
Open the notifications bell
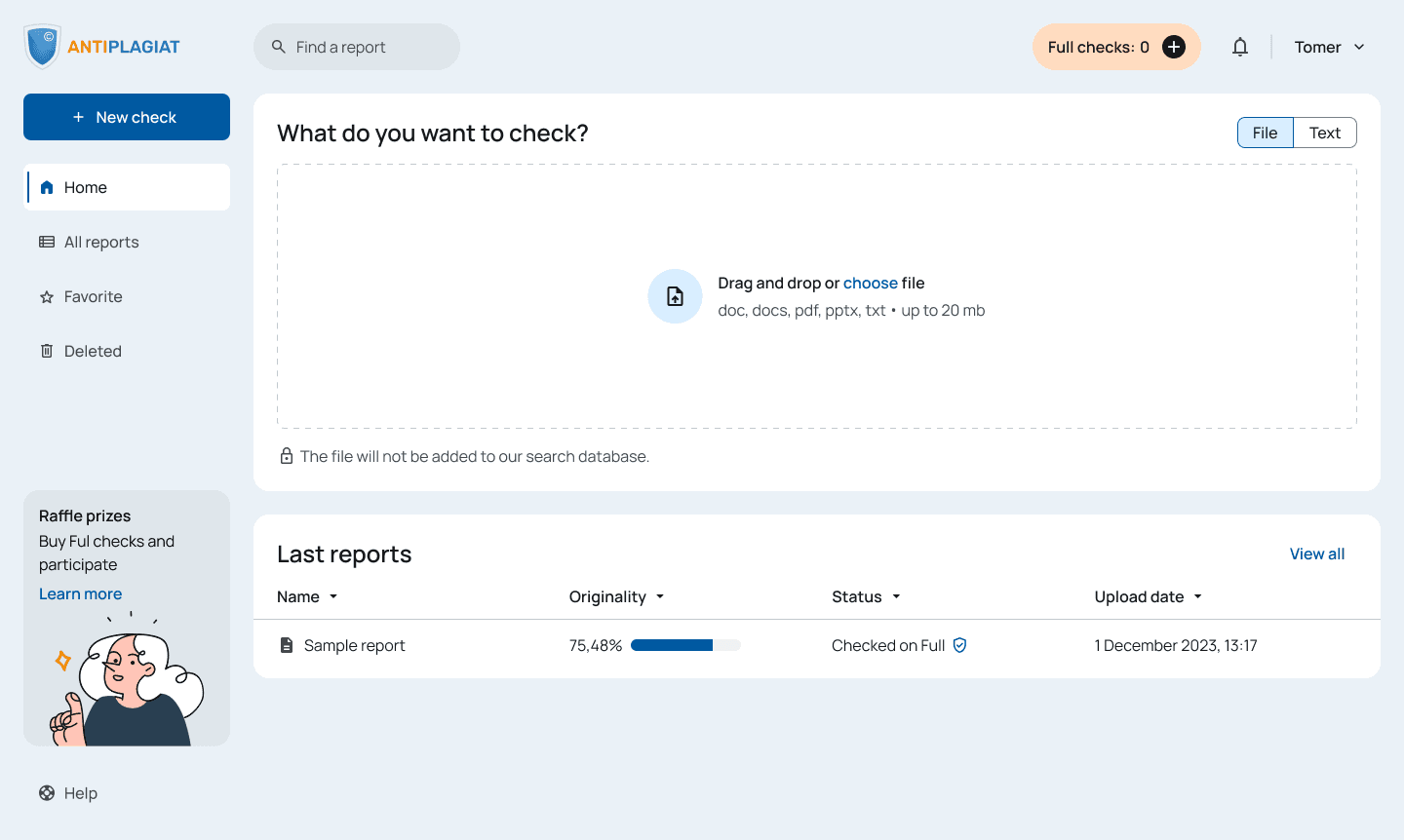(x=1240, y=47)
